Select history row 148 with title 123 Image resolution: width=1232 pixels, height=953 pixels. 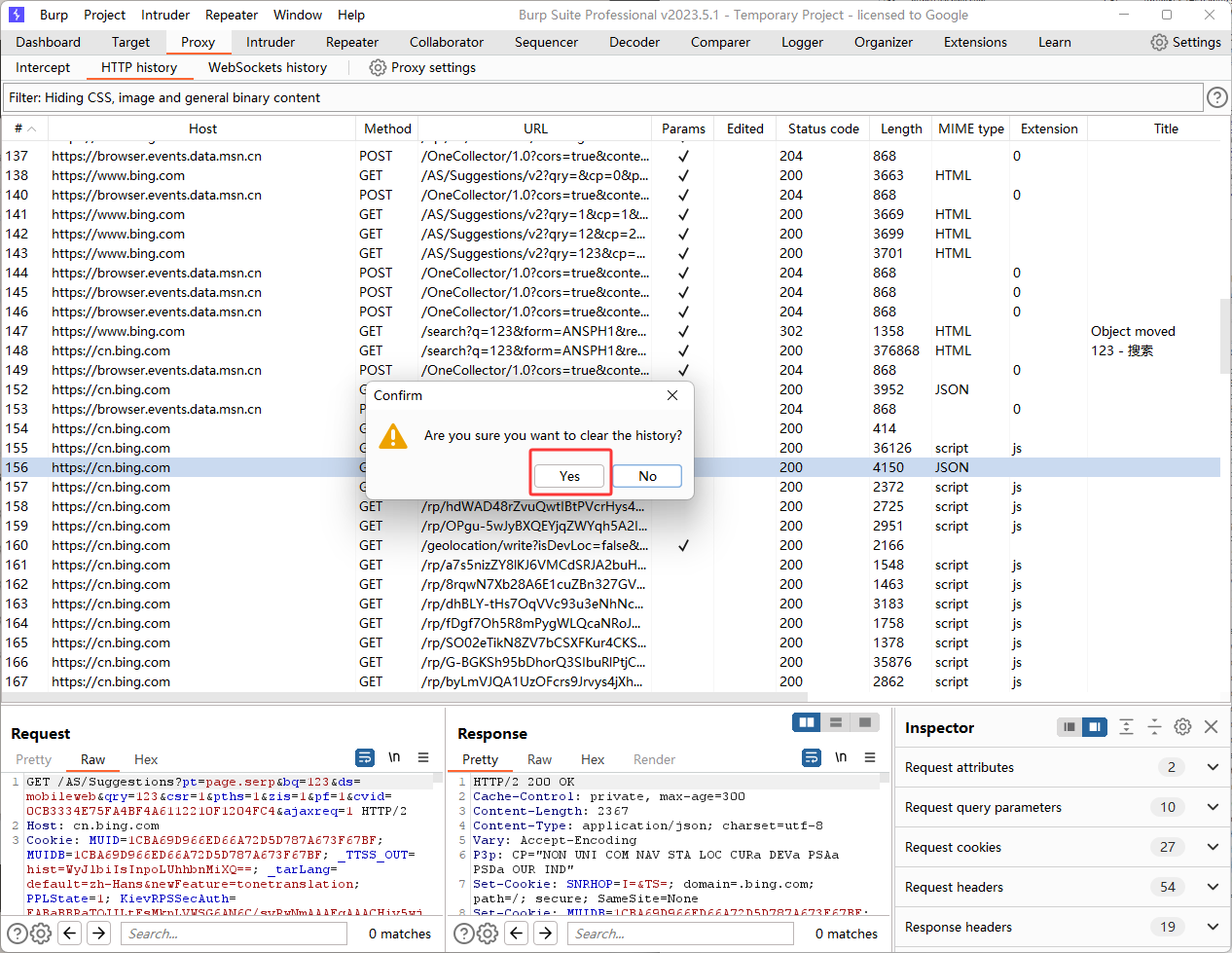point(611,350)
